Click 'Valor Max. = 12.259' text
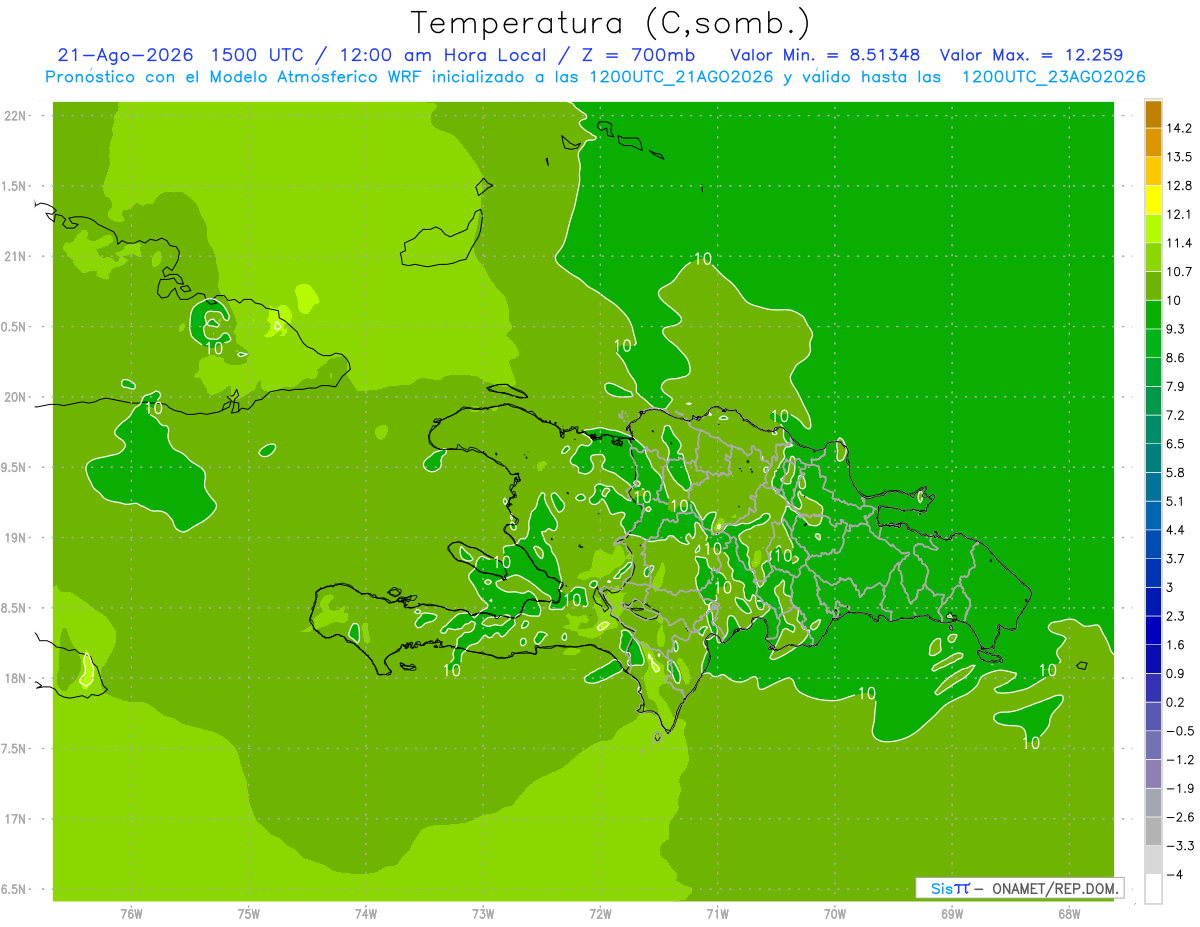The height and width of the screenshot is (927, 1200). 1032,55
